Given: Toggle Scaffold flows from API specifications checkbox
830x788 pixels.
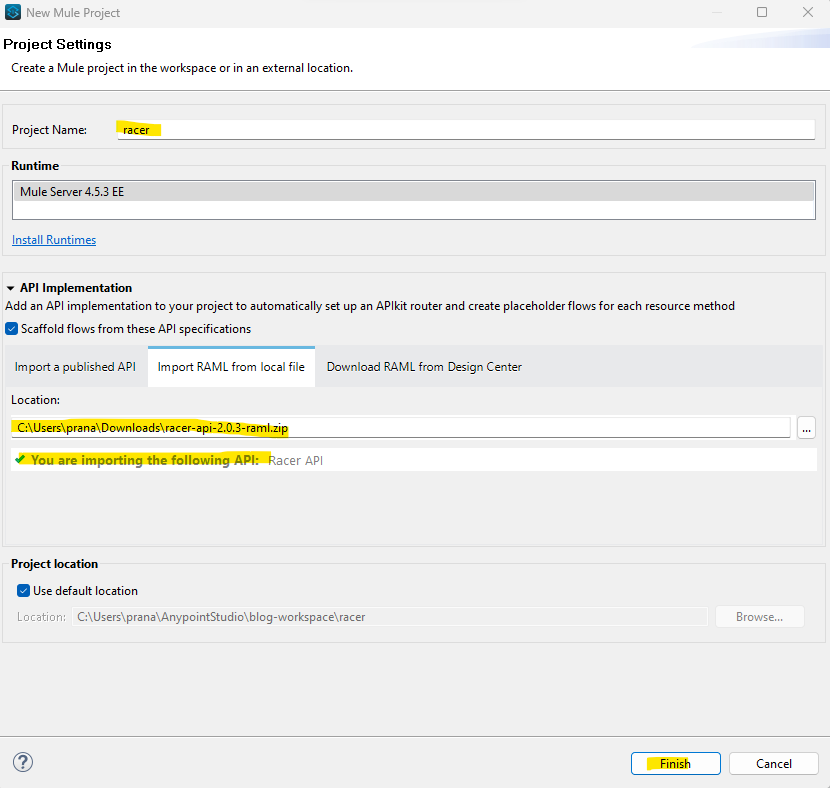Looking at the screenshot, I should (12, 329).
